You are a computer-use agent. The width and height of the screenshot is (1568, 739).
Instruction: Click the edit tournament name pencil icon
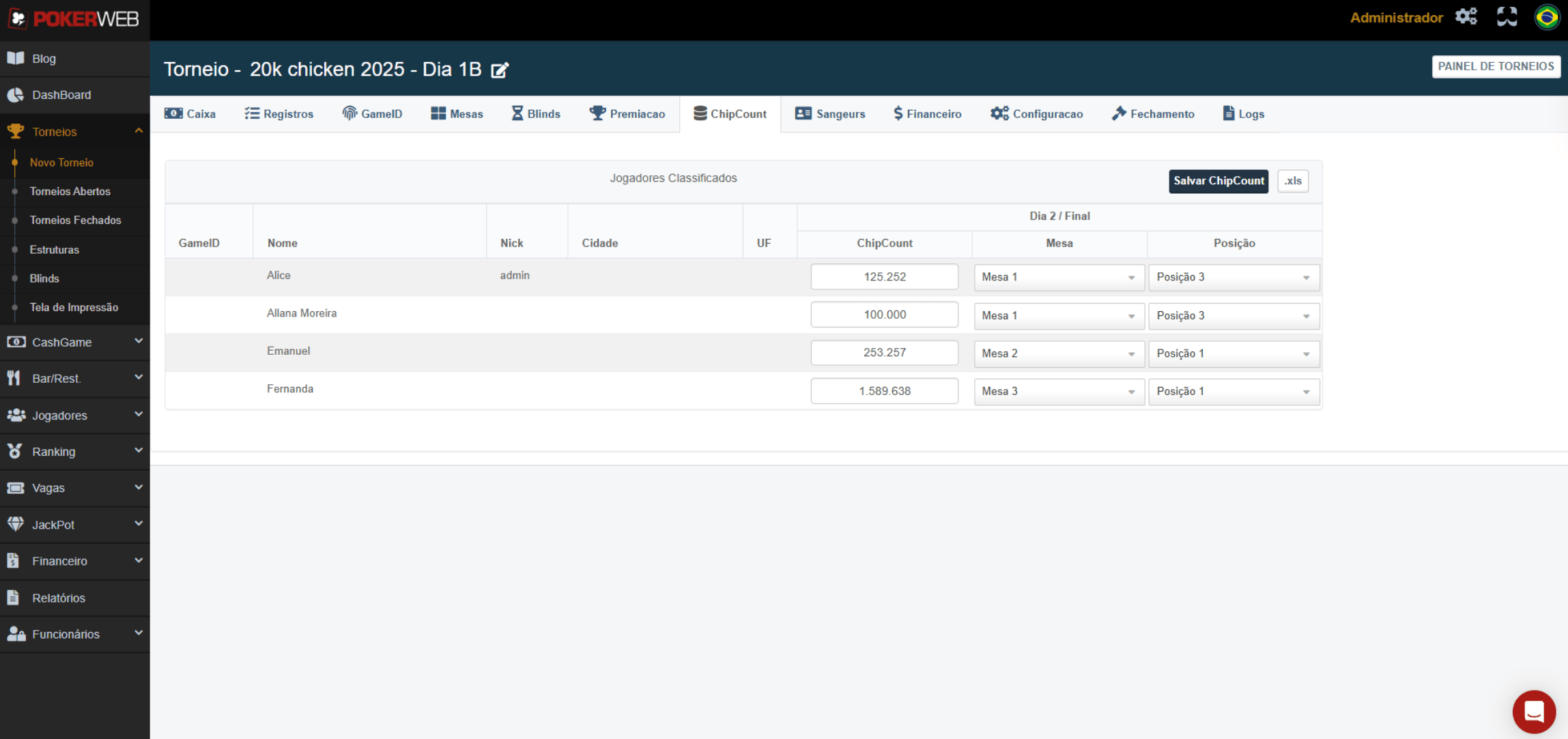click(x=500, y=70)
